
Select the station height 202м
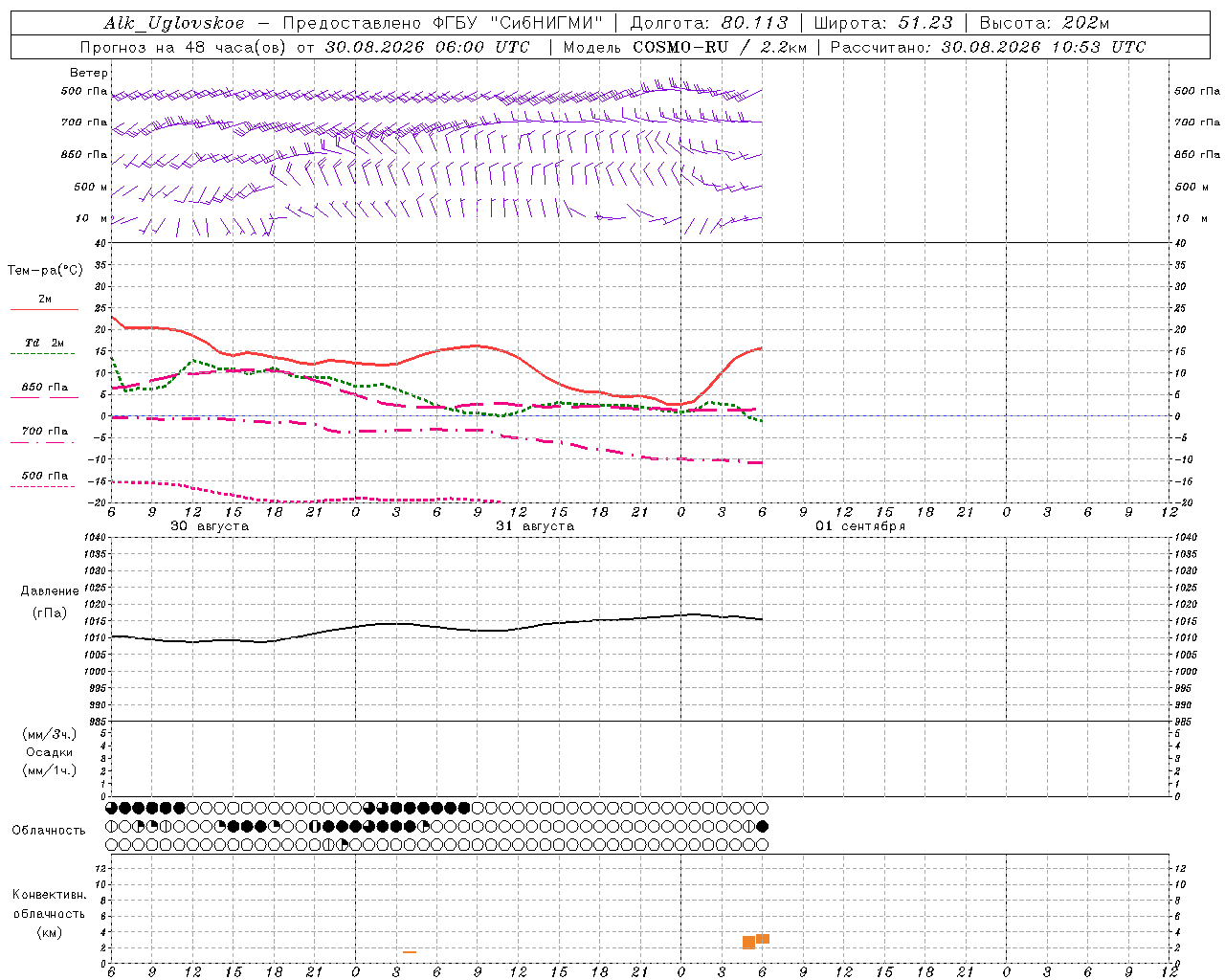(x=1085, y=23)
